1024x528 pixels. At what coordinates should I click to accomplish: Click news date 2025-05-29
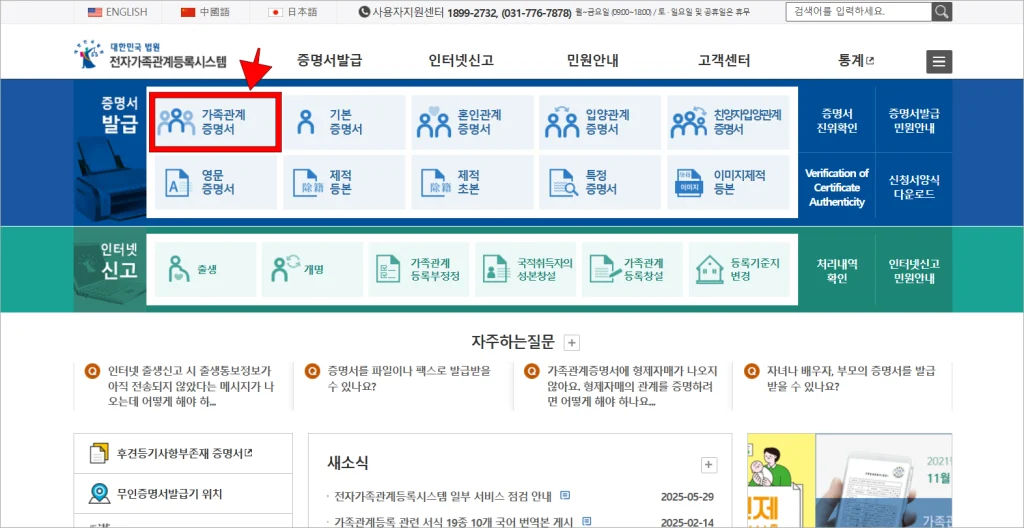pyautogui.click(x=689, y=495)
